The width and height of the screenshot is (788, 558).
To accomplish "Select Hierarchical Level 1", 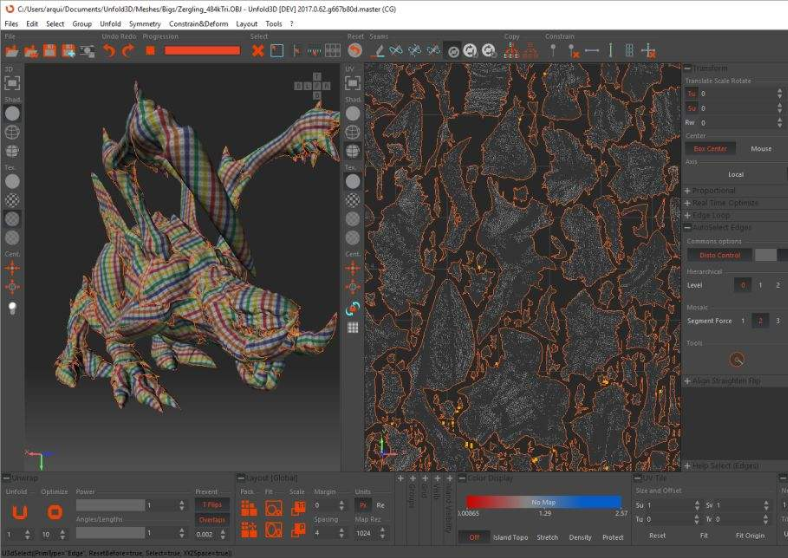I will pos(760,285).
